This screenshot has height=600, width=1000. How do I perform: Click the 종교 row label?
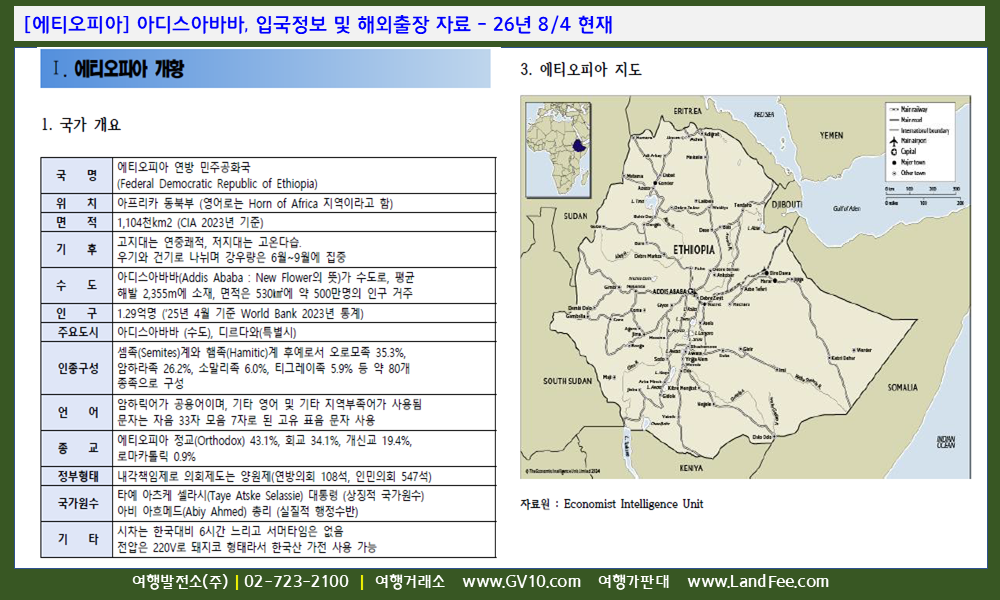click(x=77, y=449)
